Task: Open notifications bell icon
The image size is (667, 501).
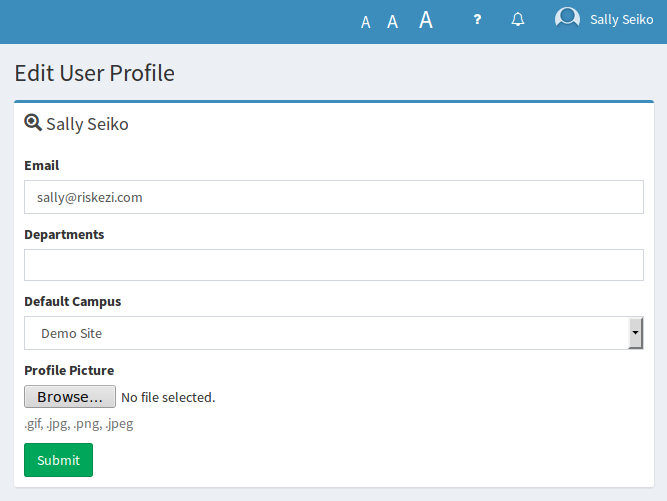Action: [x=518, y=19]
